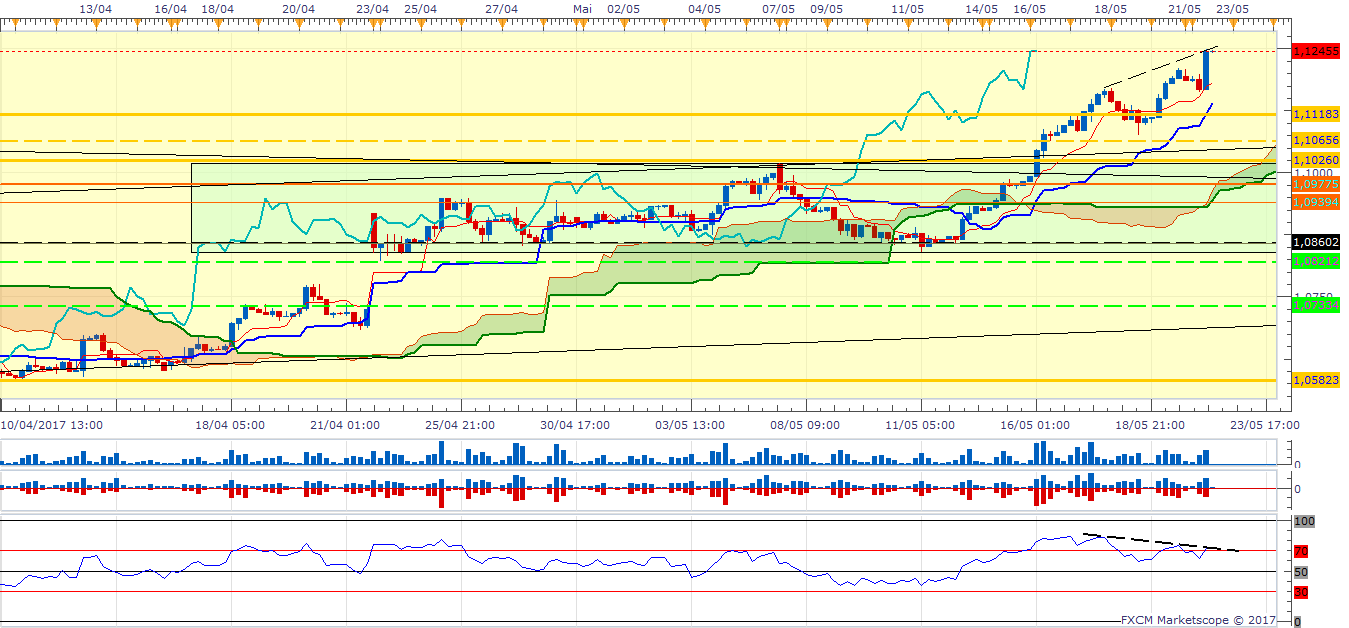Select the 1,11183 yellow price level label
The width and height of the screenshot is (1349, 628).
pos(1316,115)
